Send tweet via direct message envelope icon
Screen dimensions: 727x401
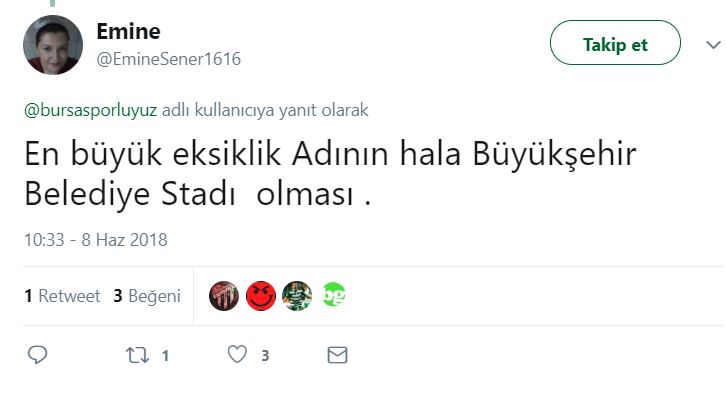coord(337,355)
